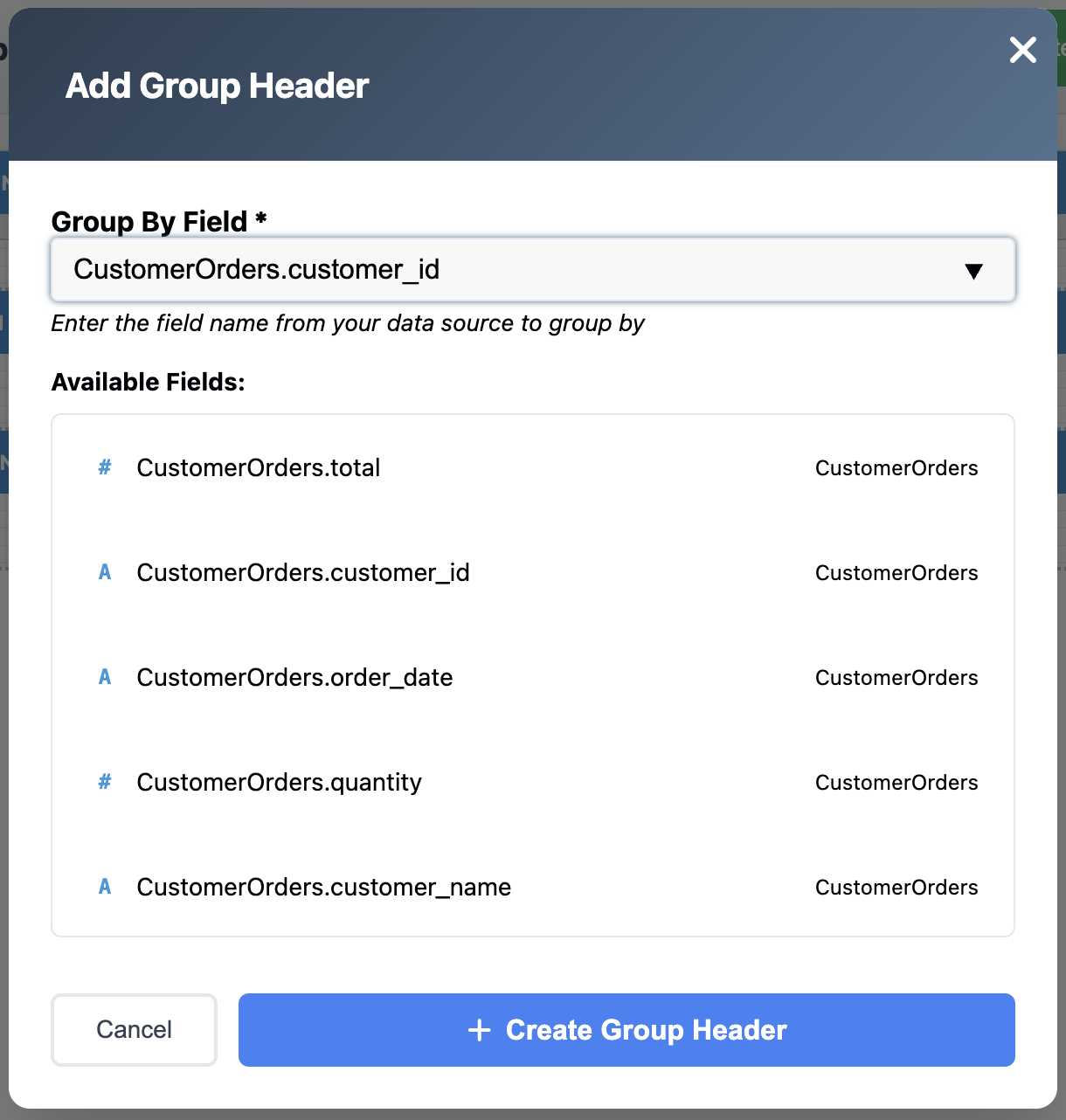Select CustomerOrders.customer_name from available fields

pos(323,887)
